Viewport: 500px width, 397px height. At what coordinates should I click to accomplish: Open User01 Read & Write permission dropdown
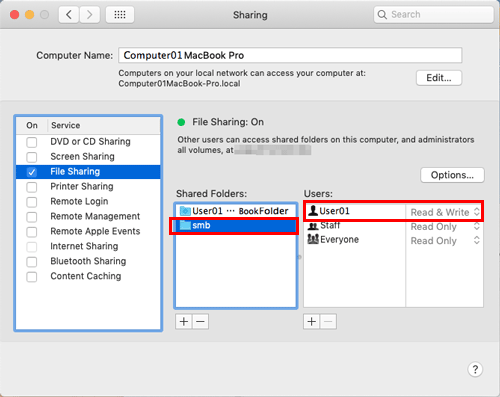445,212
